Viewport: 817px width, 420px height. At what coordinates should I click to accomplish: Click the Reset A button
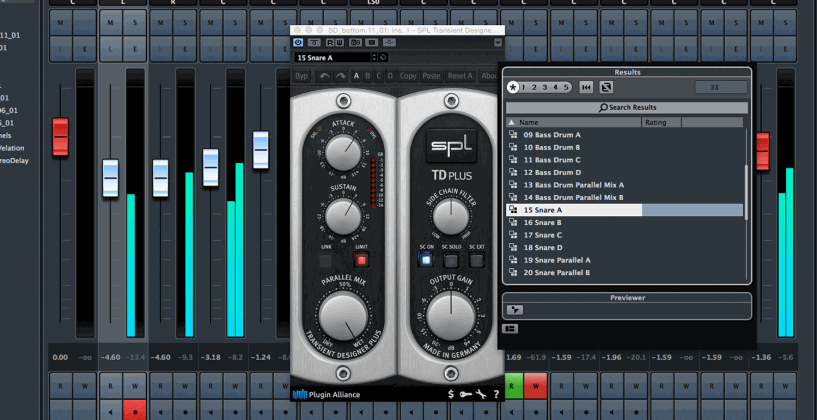pos(460,76)
